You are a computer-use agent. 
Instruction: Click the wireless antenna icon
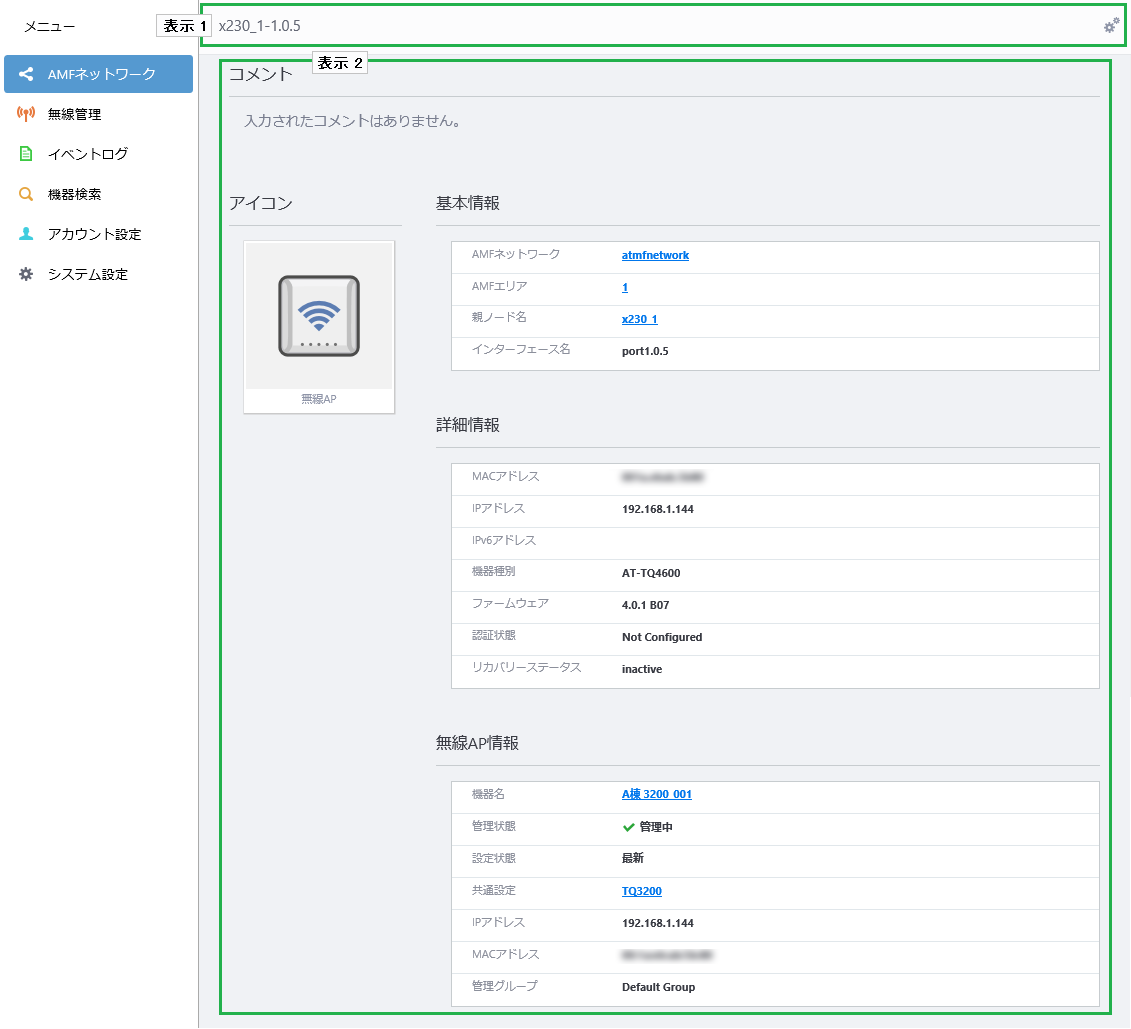[26, 114]
